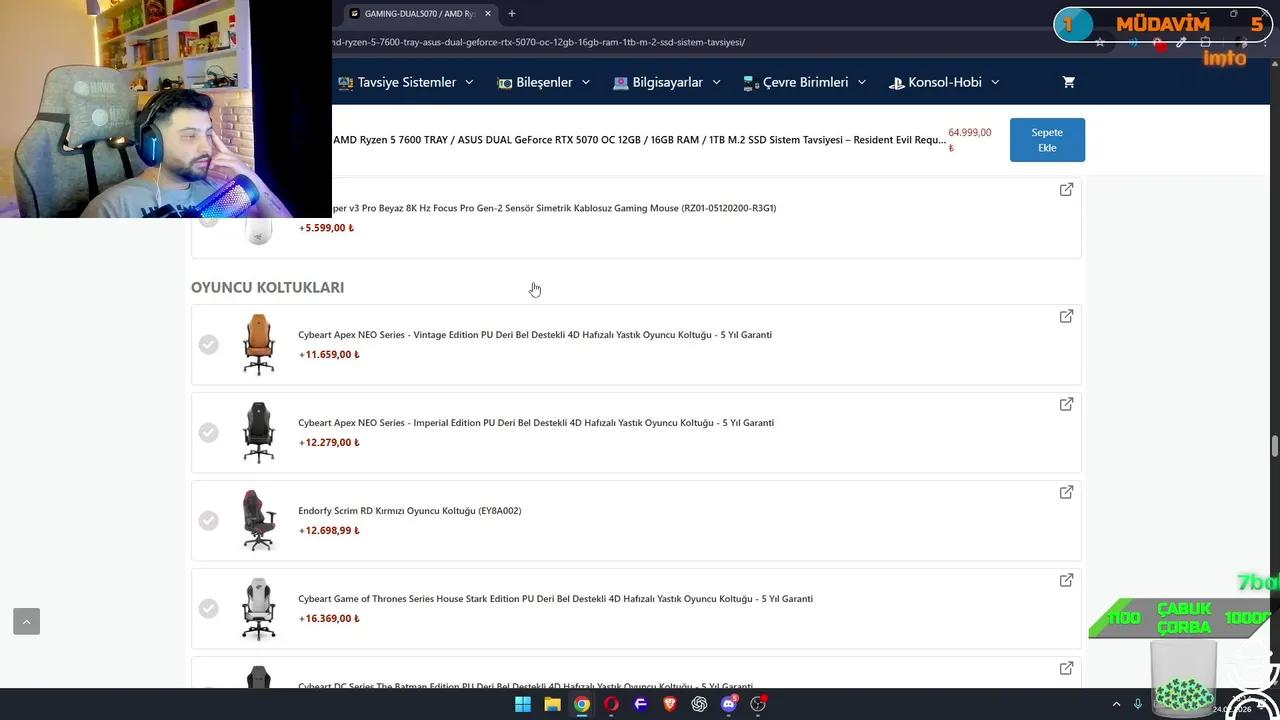This screenshot has width=1280, height=720.
Task: Click the 64.999,00 ₺ system price
Action: [x=970, y=139]
